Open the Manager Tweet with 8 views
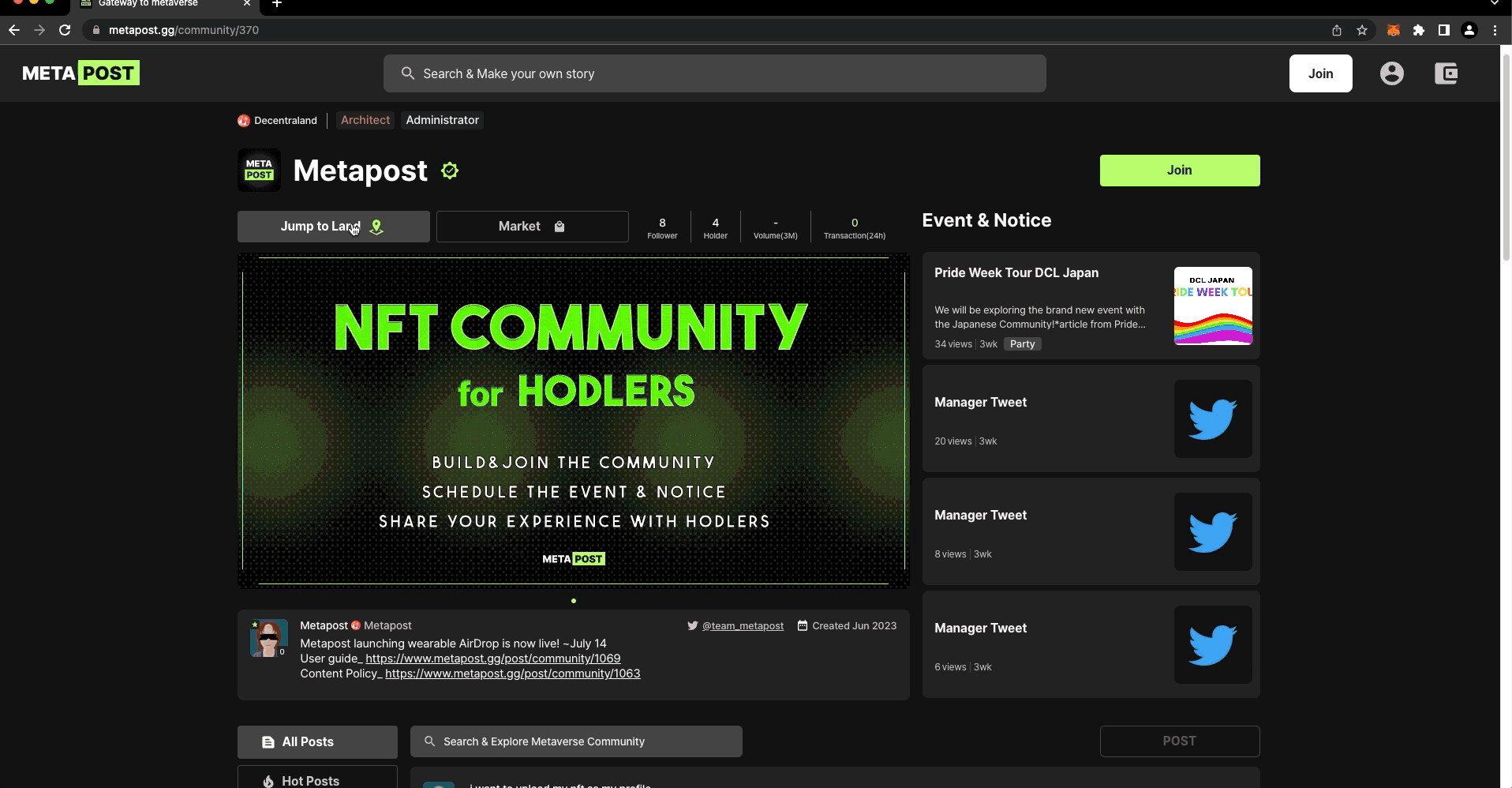The width and height of the screenshot is (1512, 788). point(1091,531)
